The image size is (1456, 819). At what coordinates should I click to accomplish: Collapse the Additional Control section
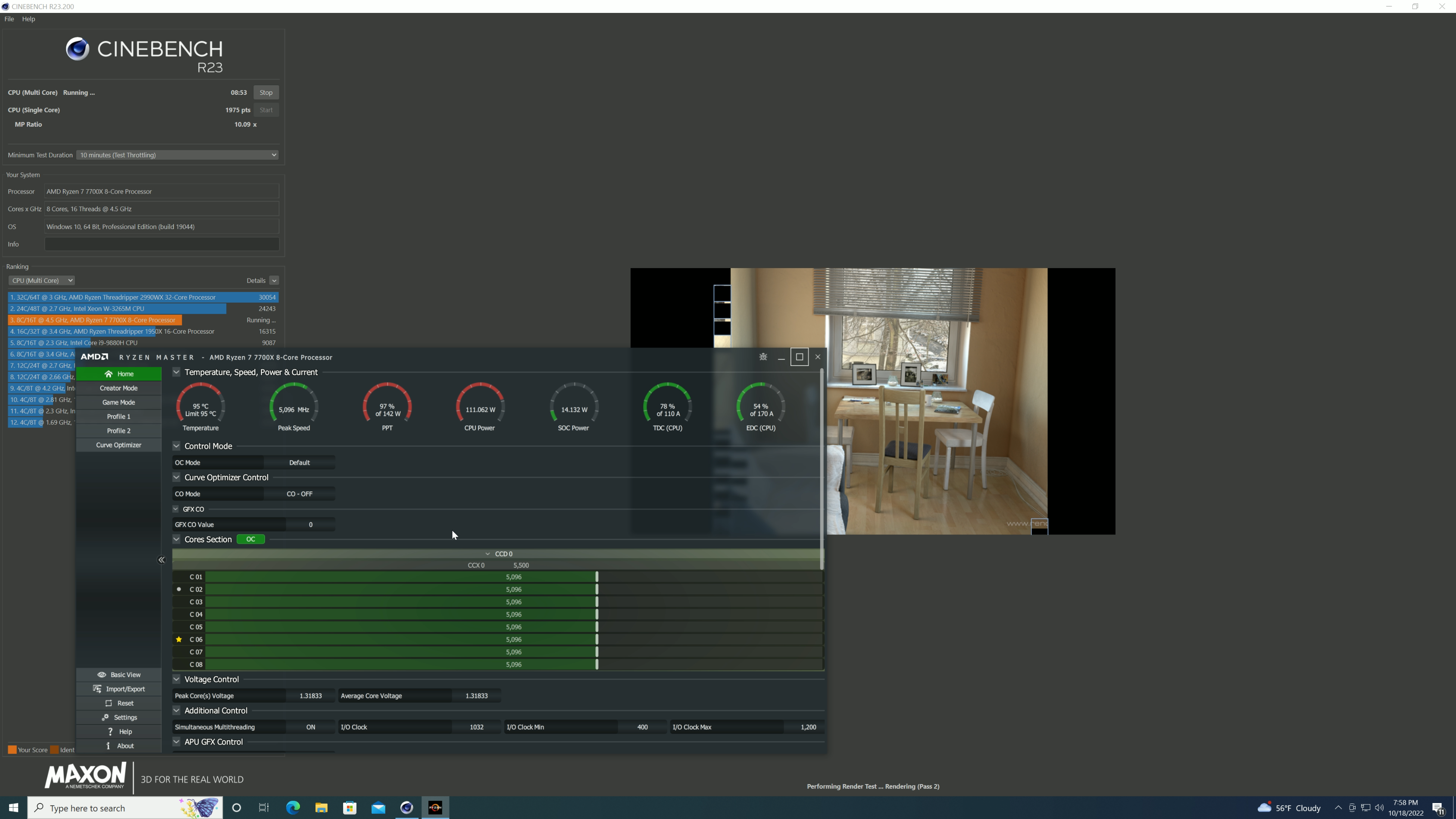click(176, 710)
